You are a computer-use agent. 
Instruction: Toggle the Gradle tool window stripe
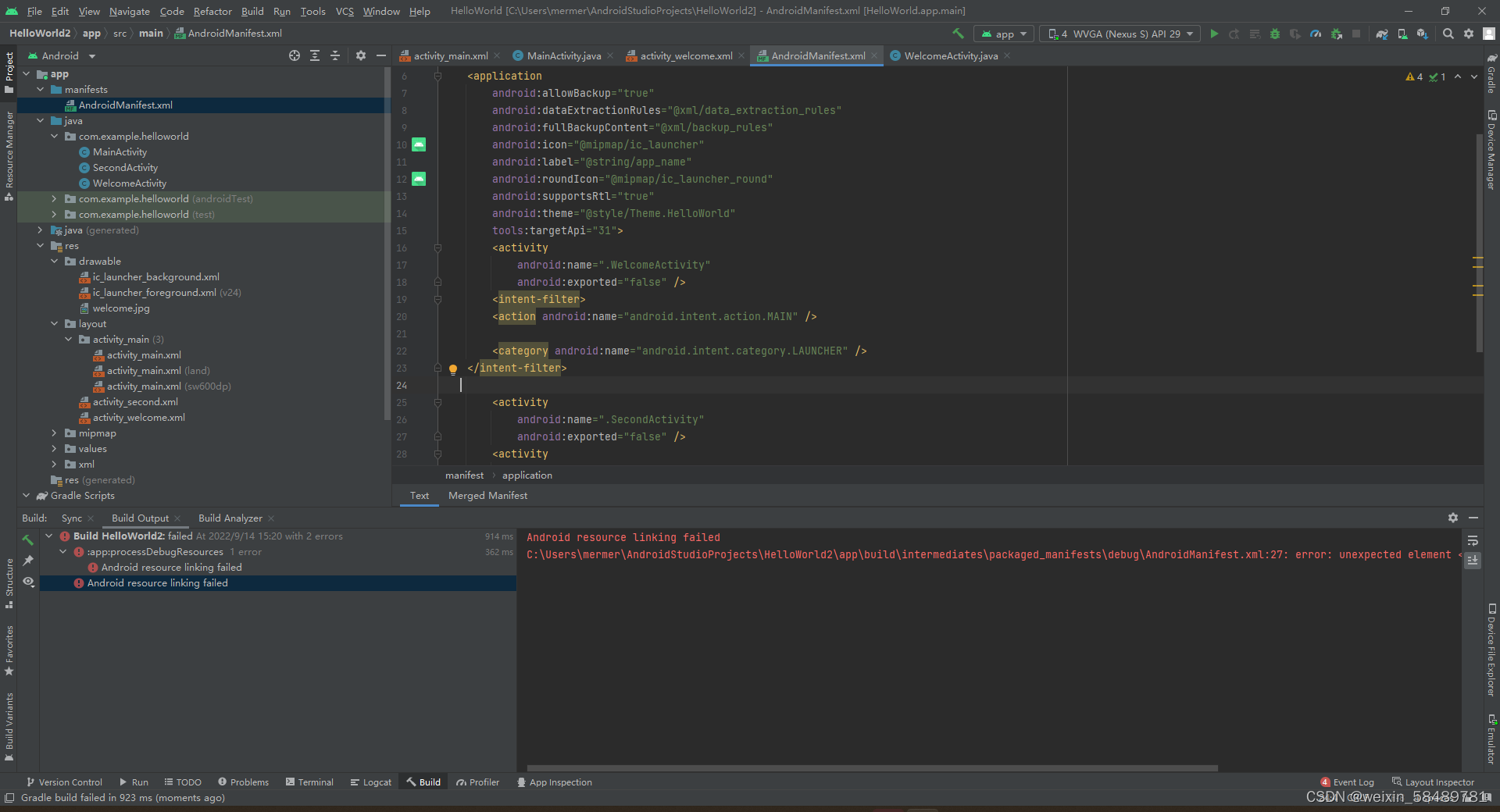point(1491,73)
